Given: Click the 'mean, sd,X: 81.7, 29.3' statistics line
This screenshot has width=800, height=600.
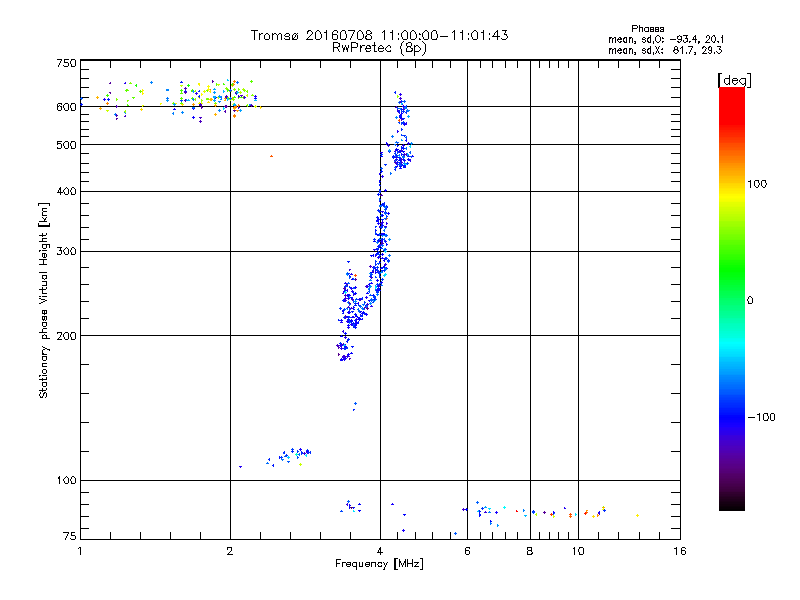Looking at the screenshot, I should pyautogui.click(x=665, y=50).
